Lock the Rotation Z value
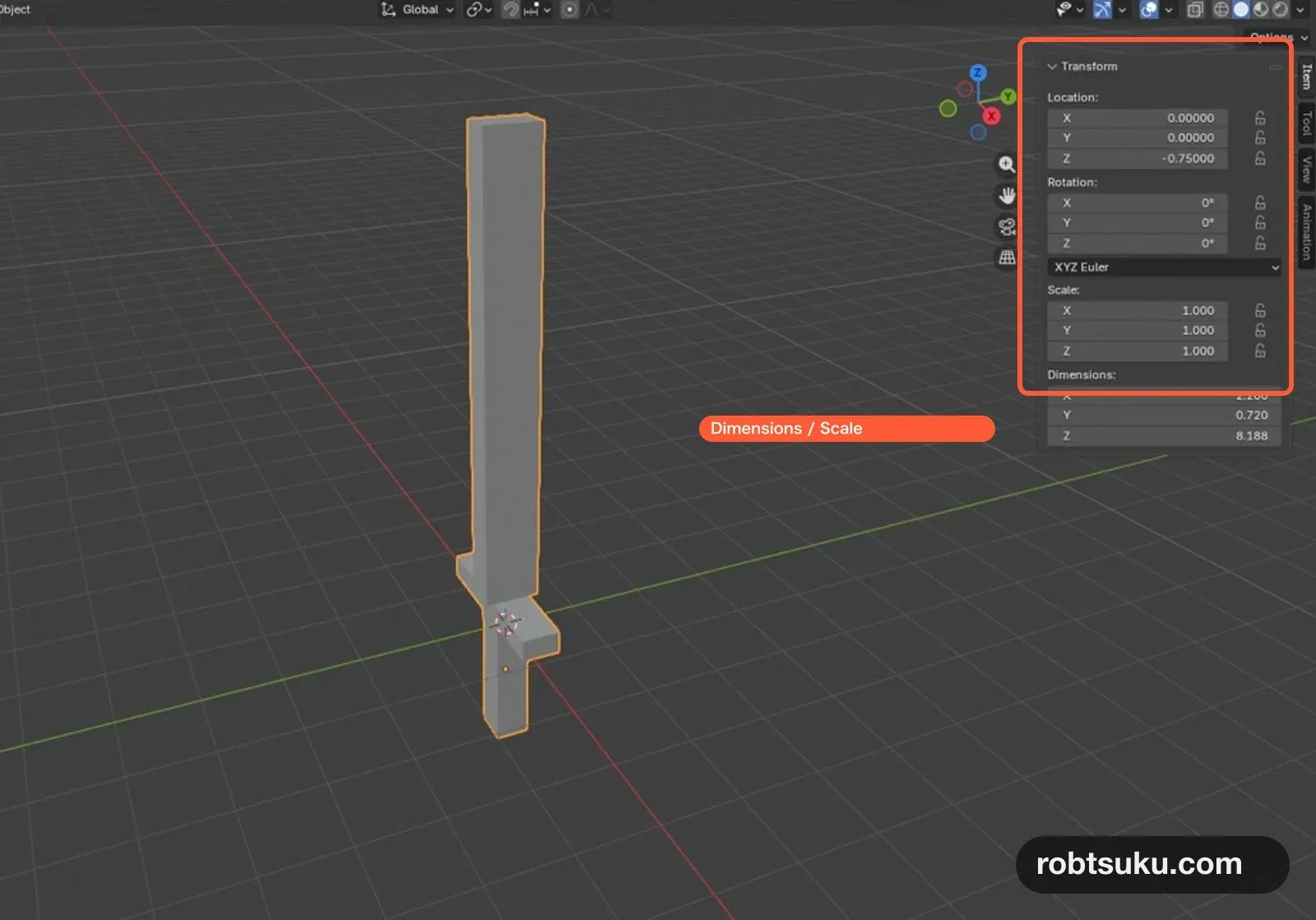Image resolution: width=1316 pixels, height=920 pixels. click(1260, 244)
